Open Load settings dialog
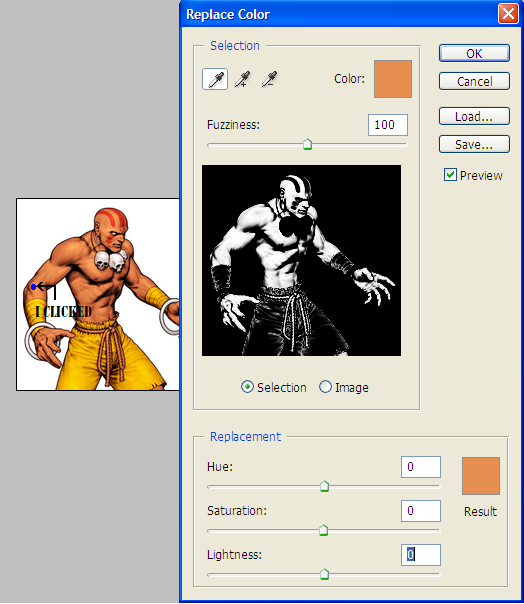 [474, 116]
